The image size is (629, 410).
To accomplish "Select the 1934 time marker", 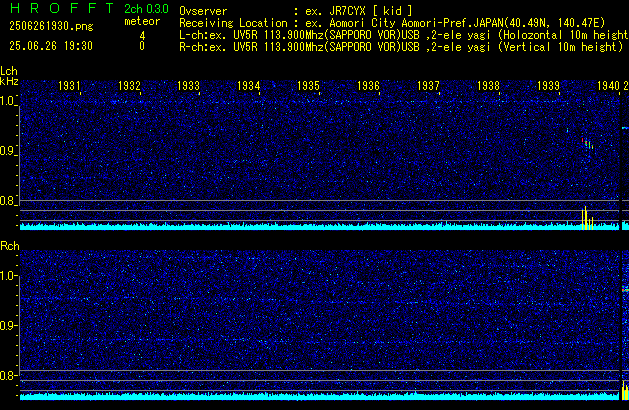I will tap(249, 86).
